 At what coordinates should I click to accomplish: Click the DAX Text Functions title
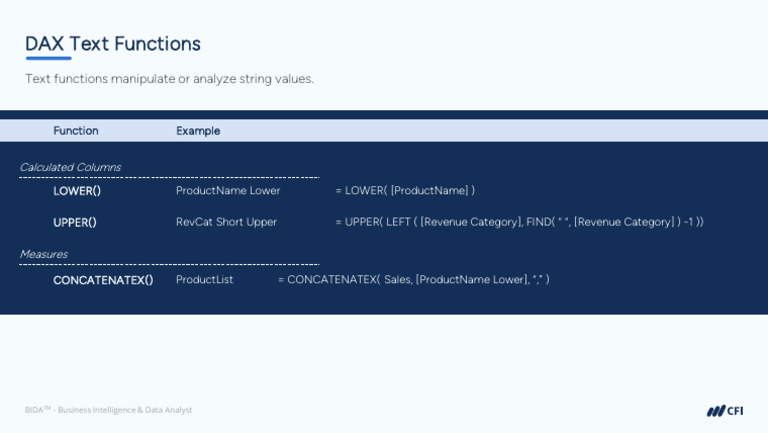pos(113,44)
